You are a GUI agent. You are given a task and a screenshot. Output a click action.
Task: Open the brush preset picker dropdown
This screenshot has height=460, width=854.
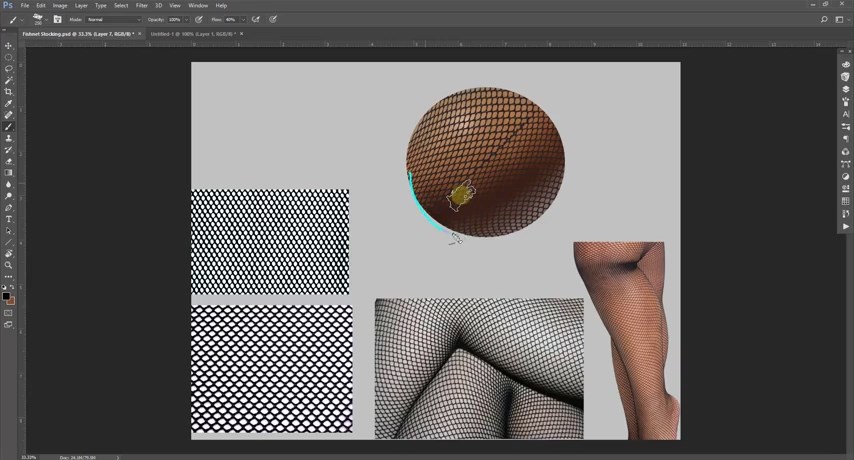coord(40,19)
